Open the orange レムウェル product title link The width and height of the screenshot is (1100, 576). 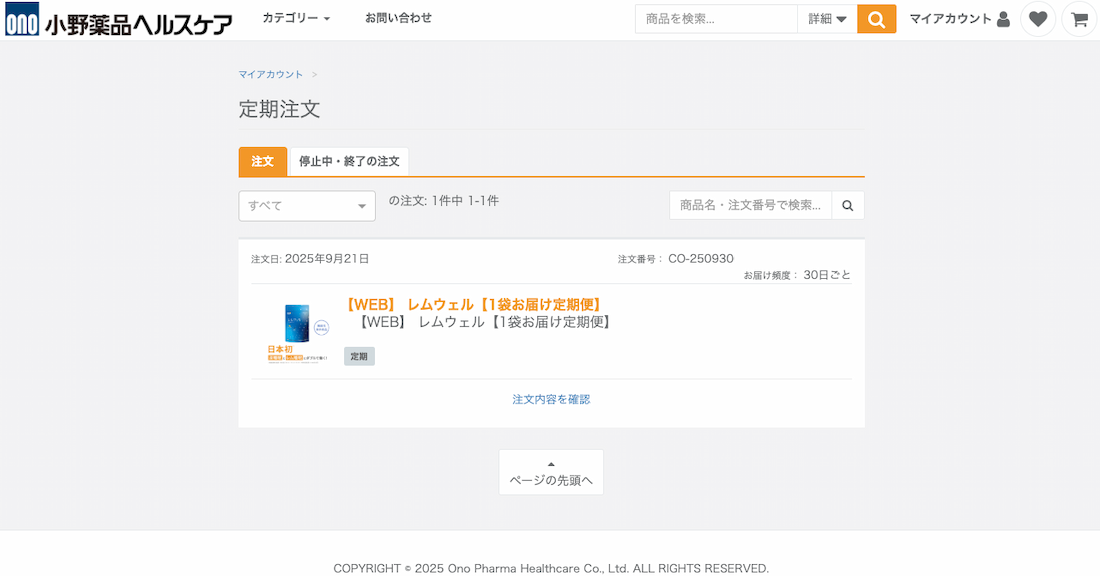pos(473,304)
